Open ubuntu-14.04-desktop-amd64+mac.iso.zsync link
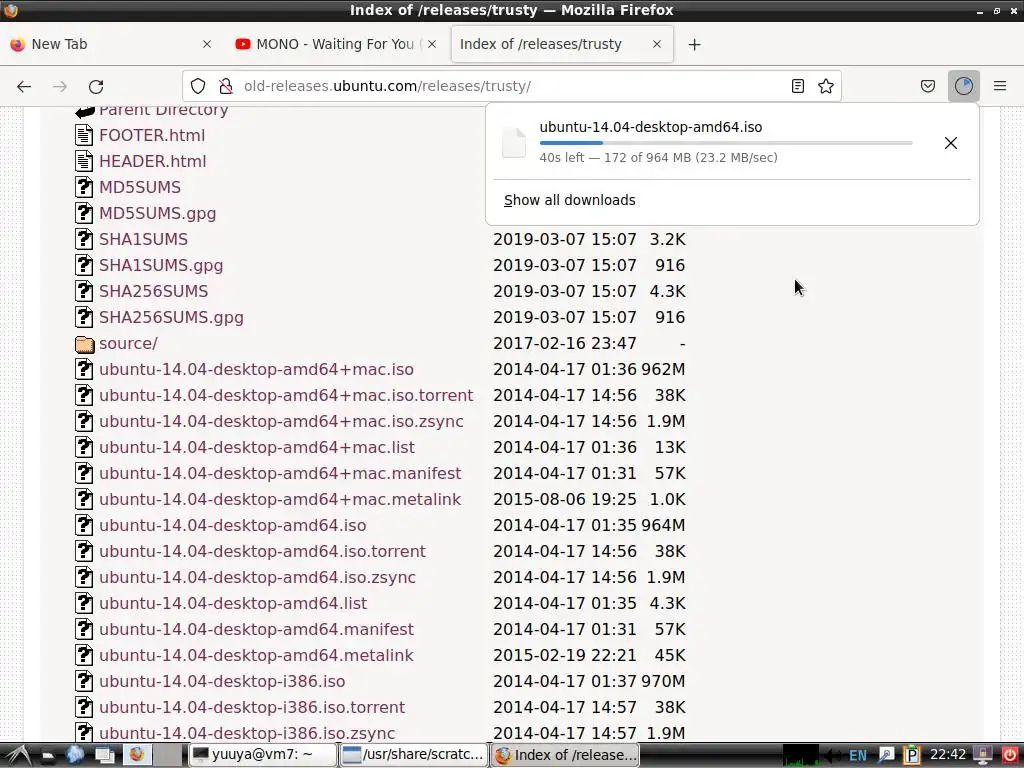The image size is (1024, 768). tap(281, 421)
